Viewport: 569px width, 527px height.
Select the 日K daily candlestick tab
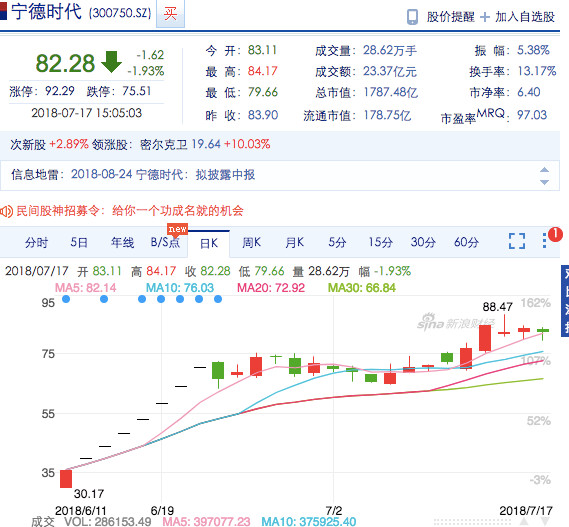pyautogui.click(x=209, y=243)
